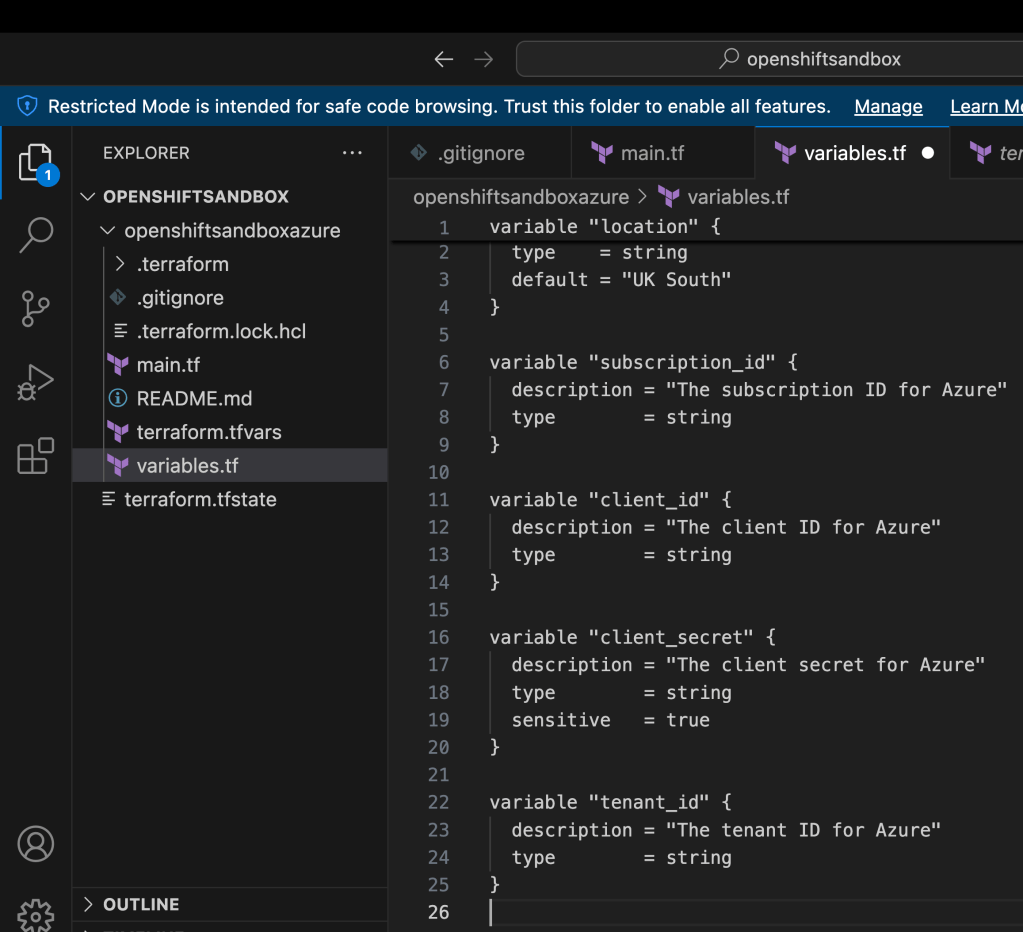Collapse the openshiftsandboxazure folder
The width and height of the screenshot is (1023, 932).
click(108, 230)
